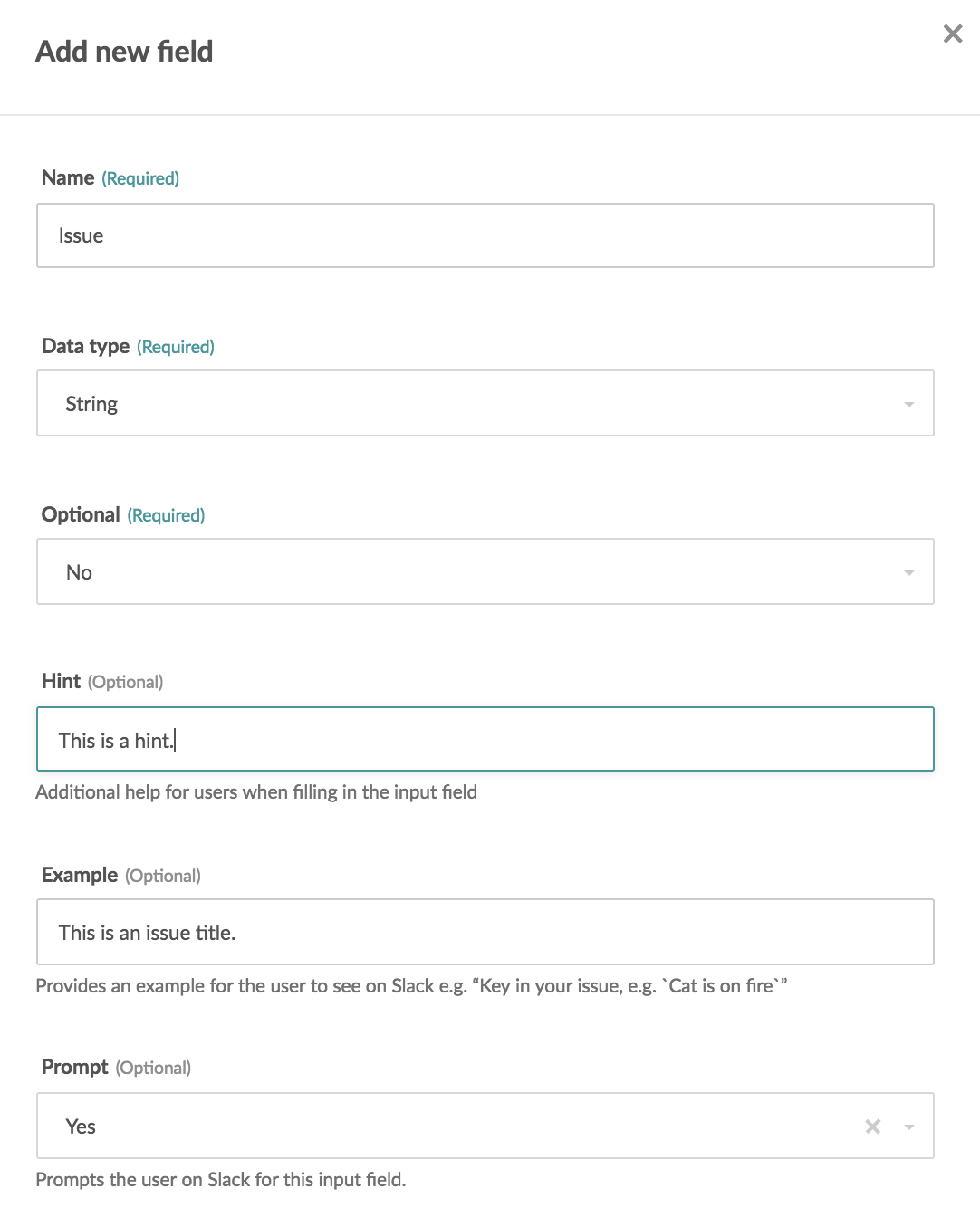Image resolution: width=980 pixels, height=1208 pixels.
Task: Select the String value in Data type
Action: tap(91, 404)
